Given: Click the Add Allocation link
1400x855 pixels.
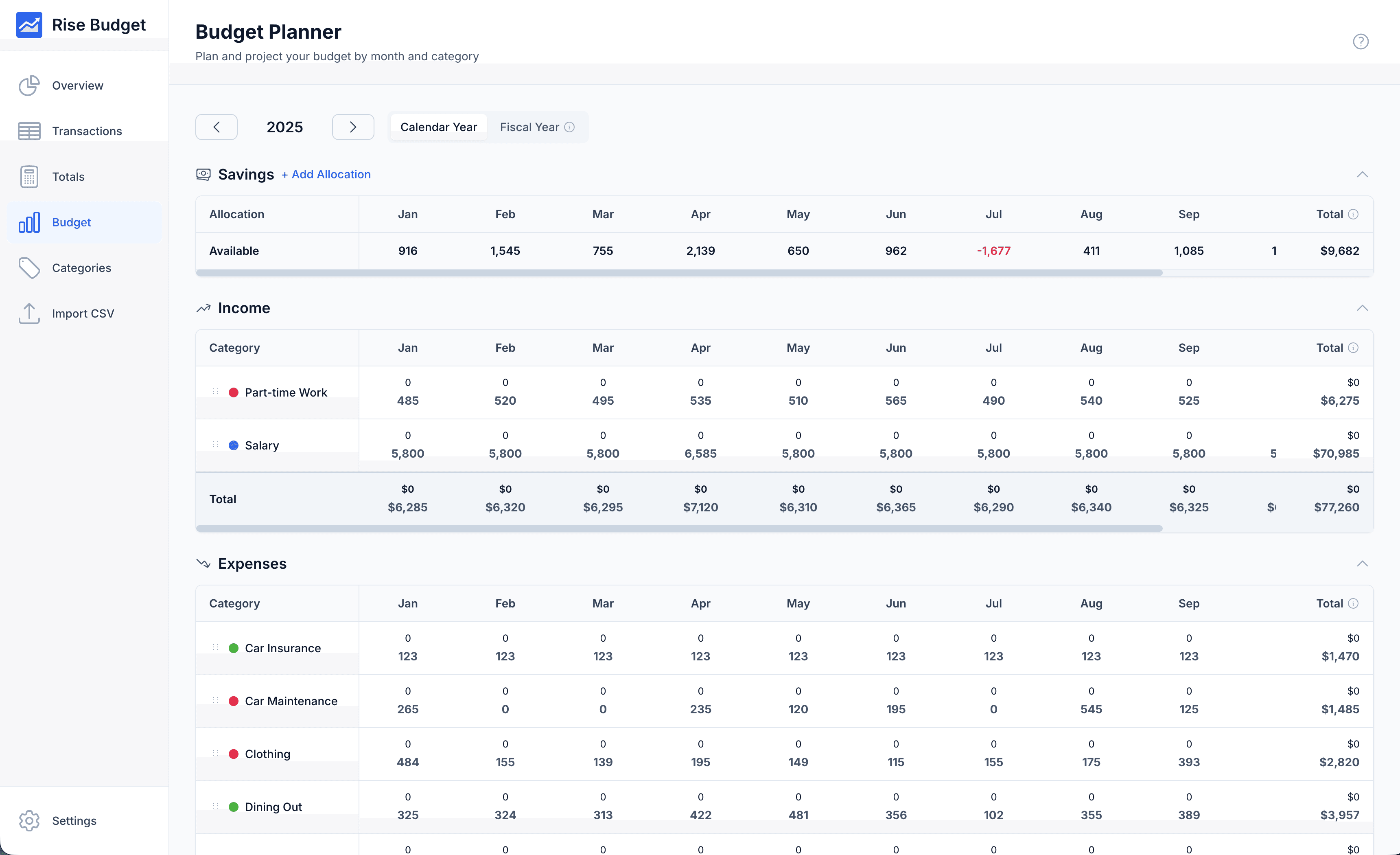Looking at the screenshot, I should pyautogui.click(x=326, y=175).
